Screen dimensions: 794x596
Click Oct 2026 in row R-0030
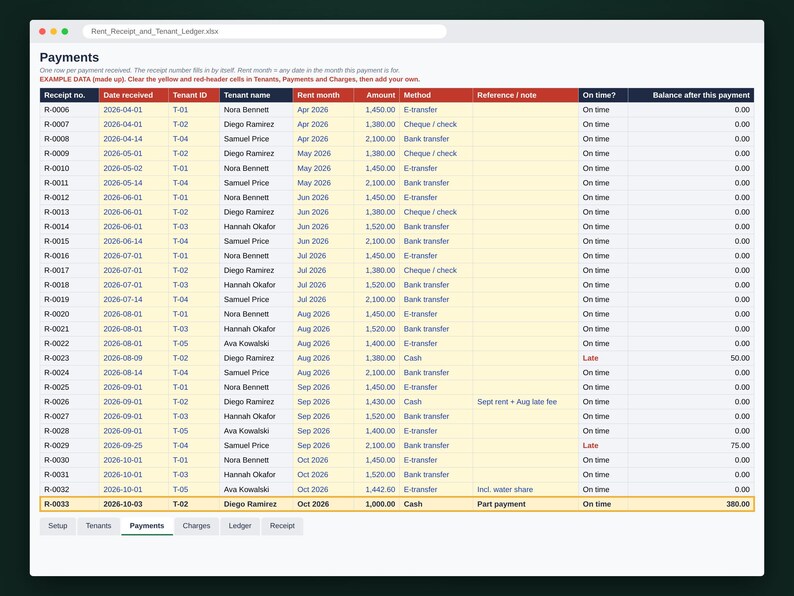pos(324,460)
